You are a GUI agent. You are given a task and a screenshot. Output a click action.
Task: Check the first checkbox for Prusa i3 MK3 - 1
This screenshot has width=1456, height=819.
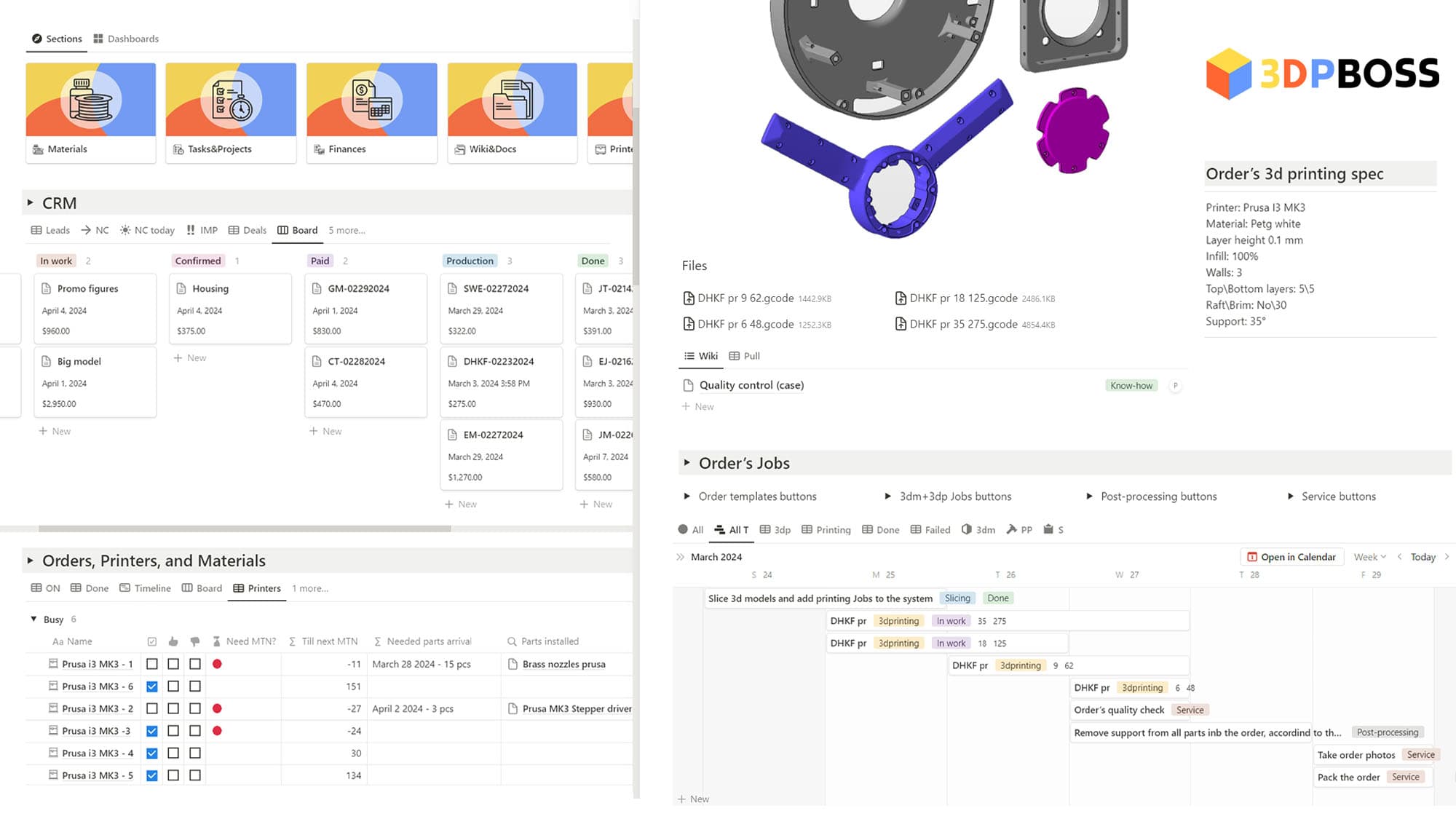[x=151, y=664]
